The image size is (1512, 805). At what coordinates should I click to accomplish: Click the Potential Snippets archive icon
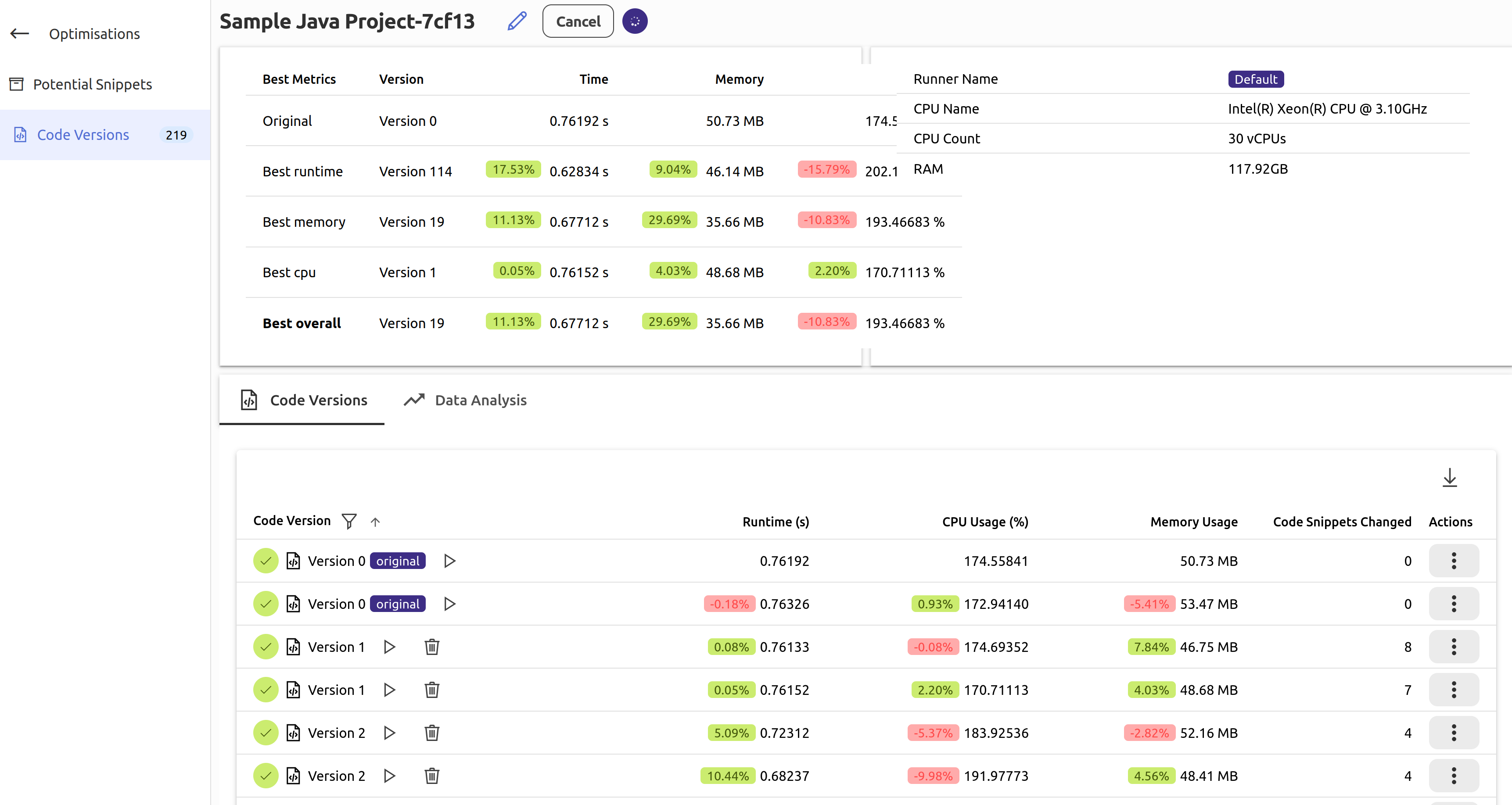click(16, 84)
